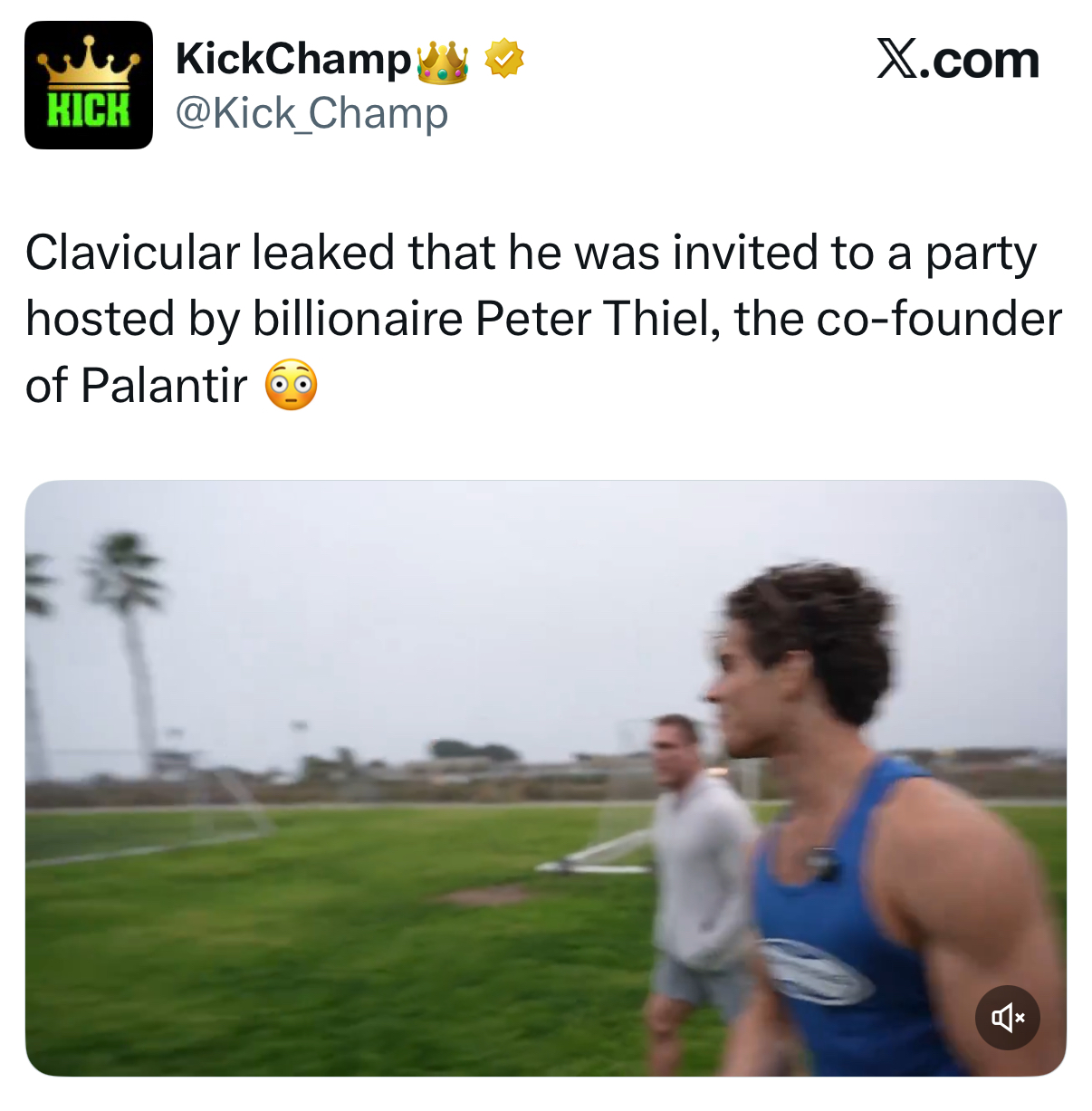Click the KickChamp display name
Viewport: 1092px width, 1111px height.
tap(292, 60)
